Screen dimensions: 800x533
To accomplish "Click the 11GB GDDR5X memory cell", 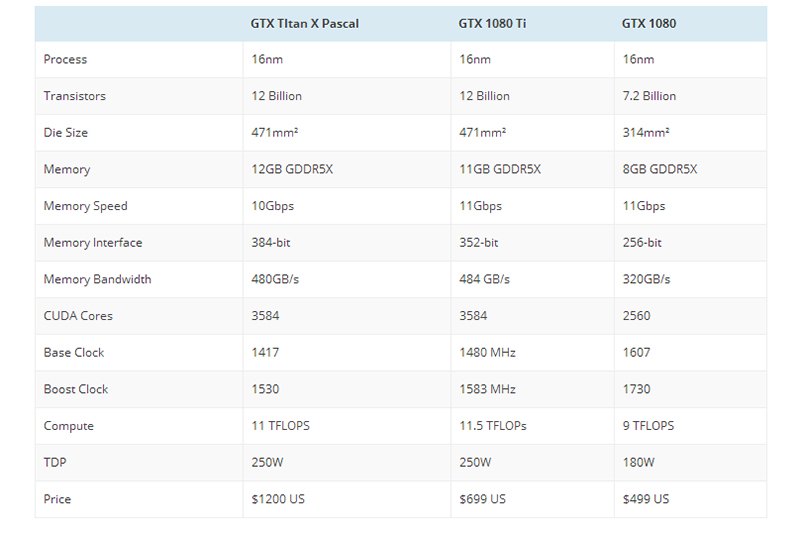I will [500, 170].
